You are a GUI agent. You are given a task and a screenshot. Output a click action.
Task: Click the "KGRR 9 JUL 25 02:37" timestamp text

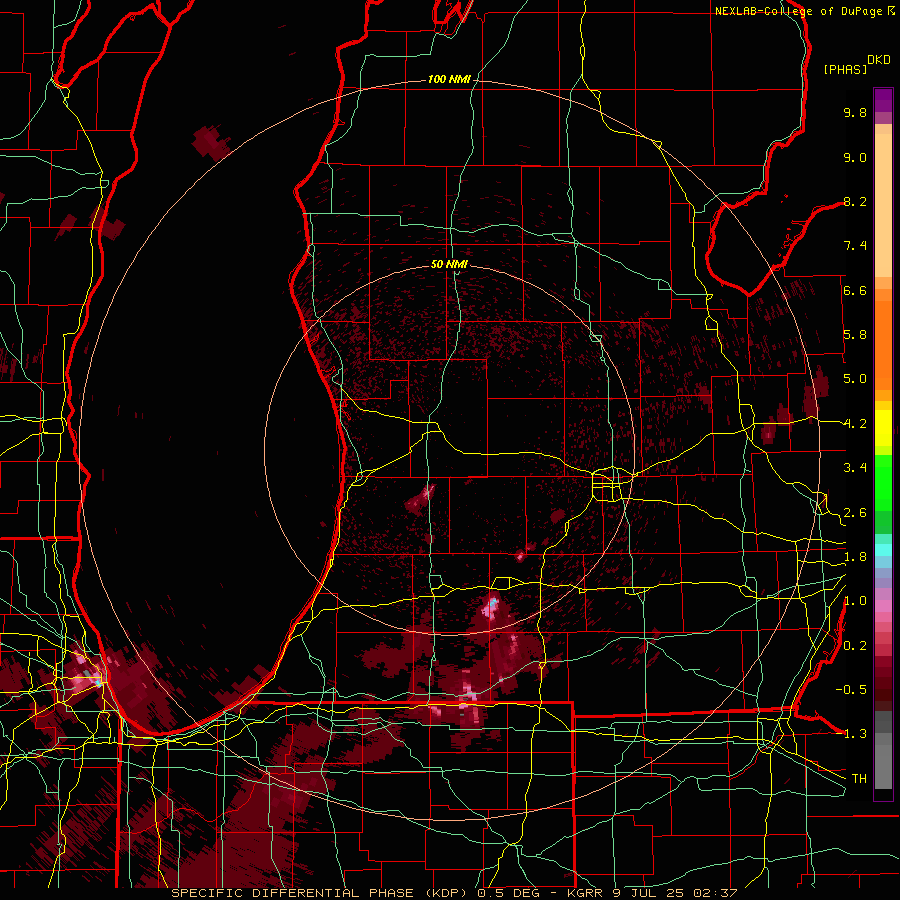[652, 893]
